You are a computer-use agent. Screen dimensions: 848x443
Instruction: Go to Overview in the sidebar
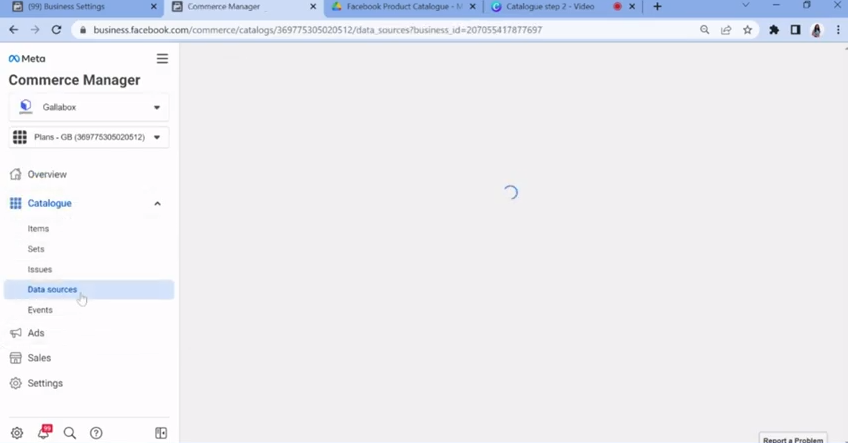tap(47, 174)
